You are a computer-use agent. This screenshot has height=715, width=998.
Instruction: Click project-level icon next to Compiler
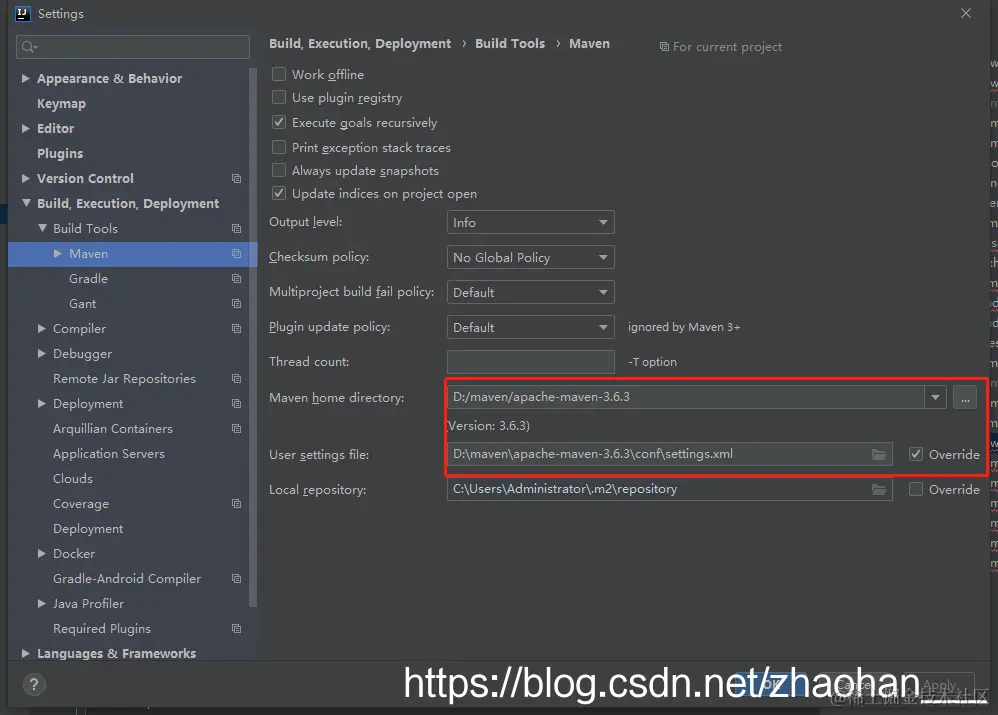point(236,329)
